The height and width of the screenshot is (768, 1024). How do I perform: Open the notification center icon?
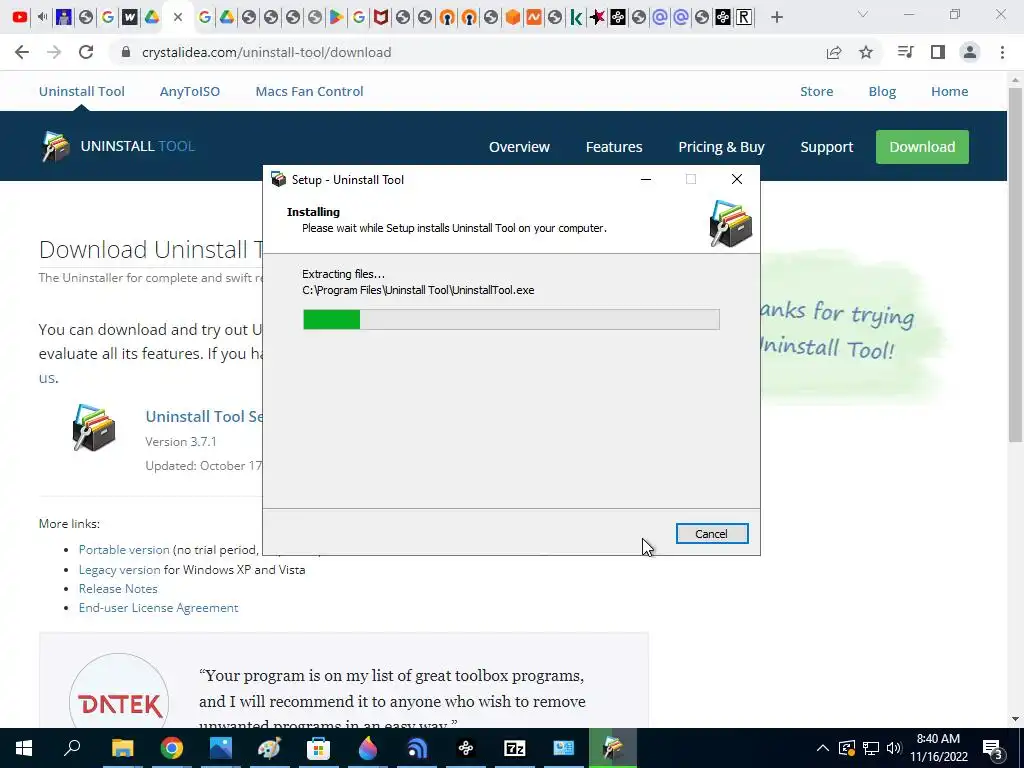(993, 748)
